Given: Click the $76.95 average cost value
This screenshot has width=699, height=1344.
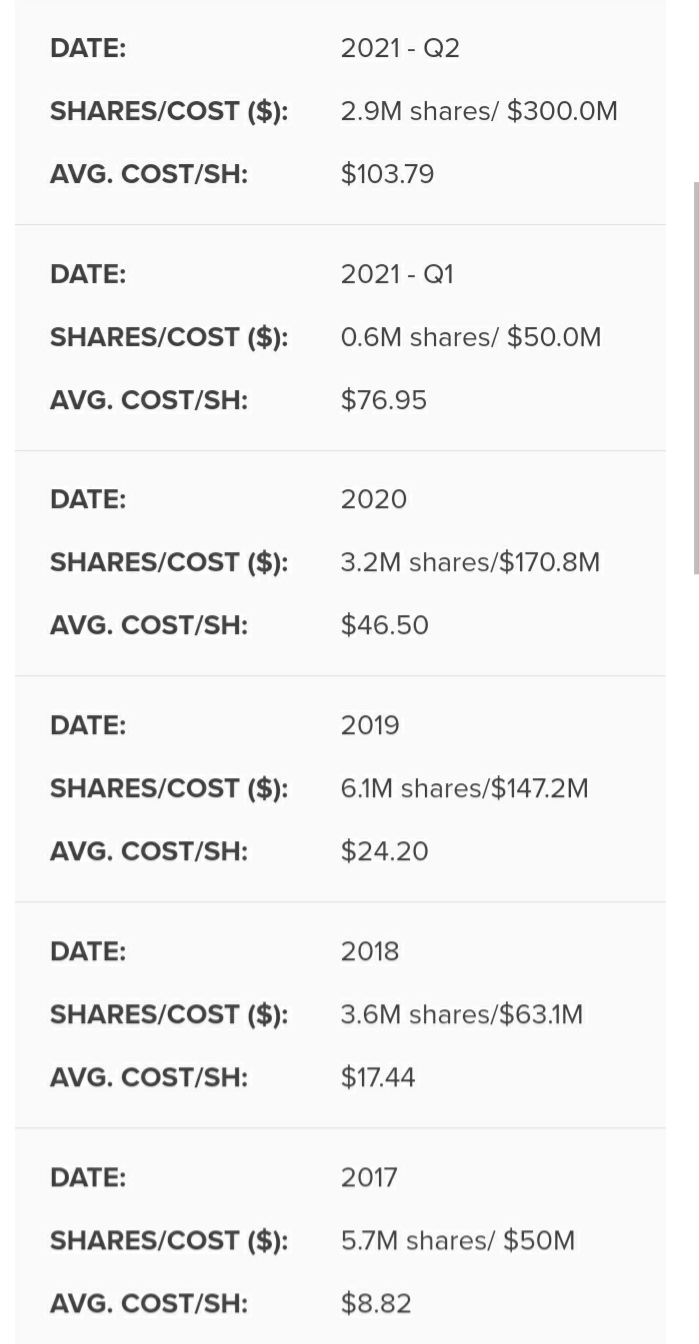Looking at the screenshot, I should [x=384, y=400].
